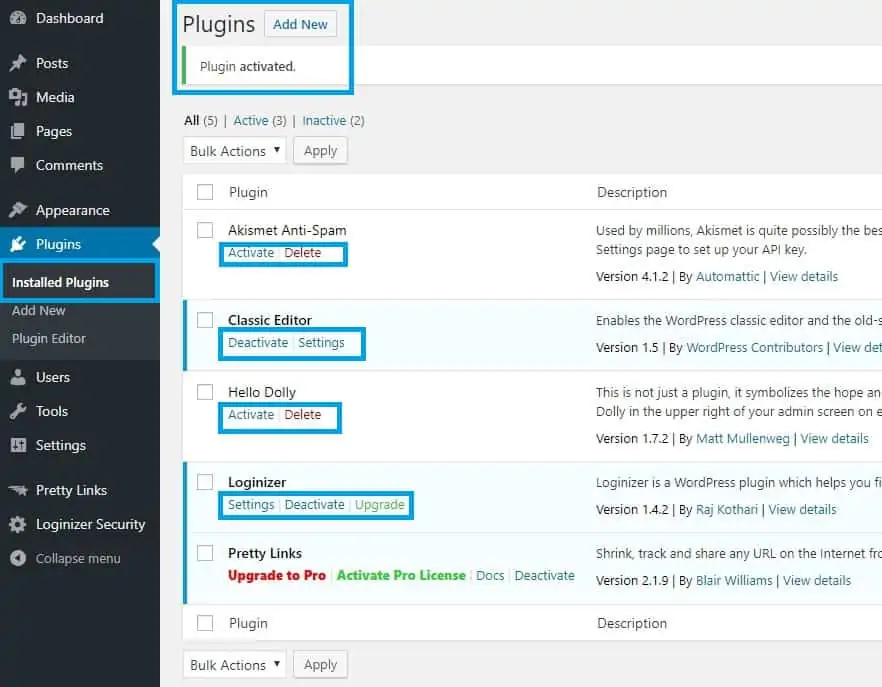Click the Tools wrench icon
Viewport: 882px width, 687px height.
[18, 411]
